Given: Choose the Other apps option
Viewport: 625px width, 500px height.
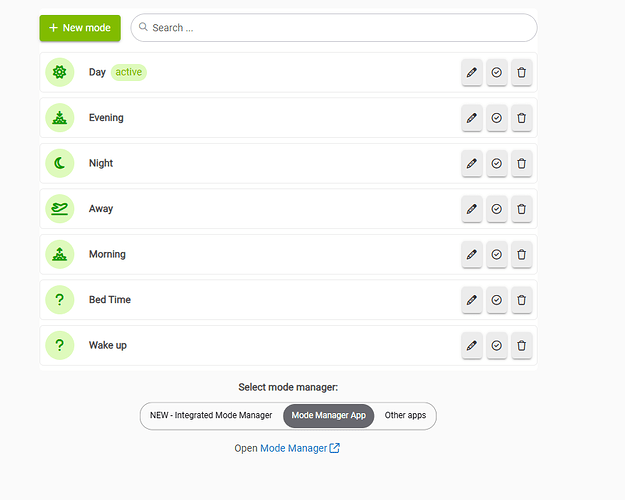Looking at the screenshot, I should 405,415.
